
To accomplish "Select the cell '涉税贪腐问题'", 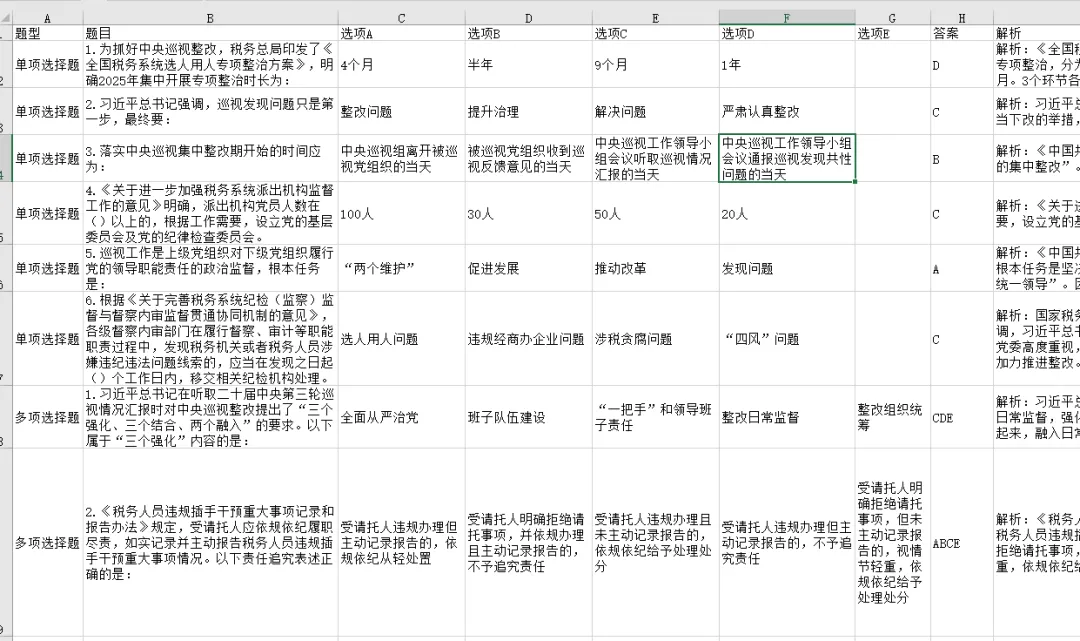I will (x=655, y=339).
